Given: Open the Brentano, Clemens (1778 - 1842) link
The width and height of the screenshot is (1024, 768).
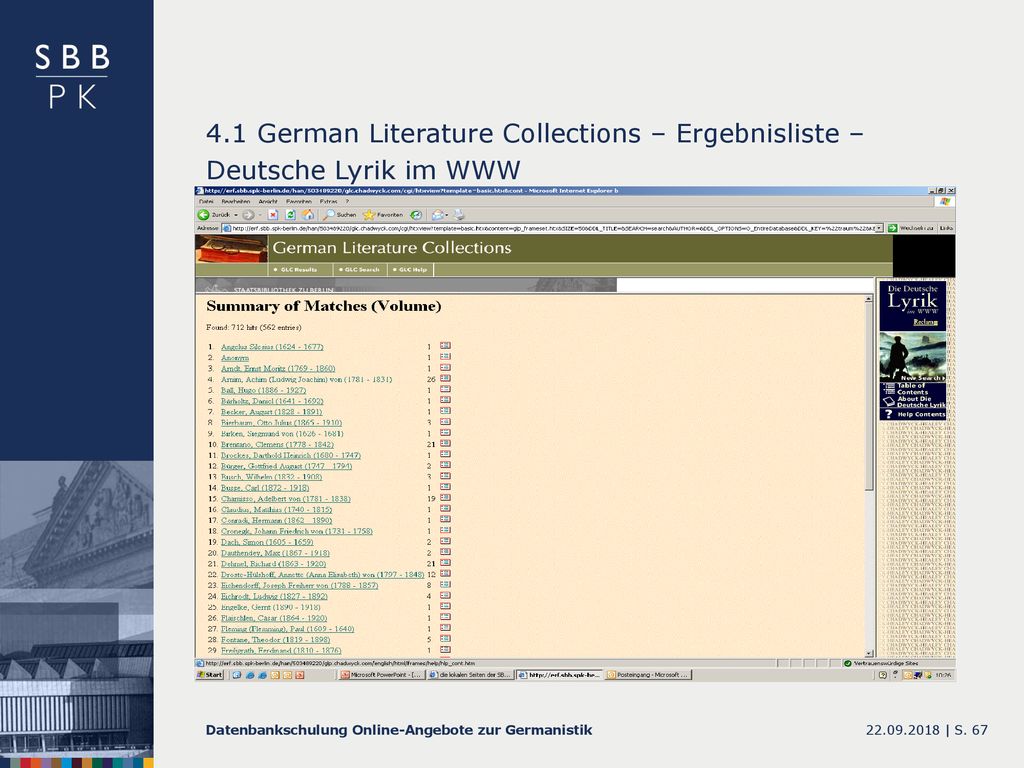Looking at the screenshot, I should (x=277, y=444).
